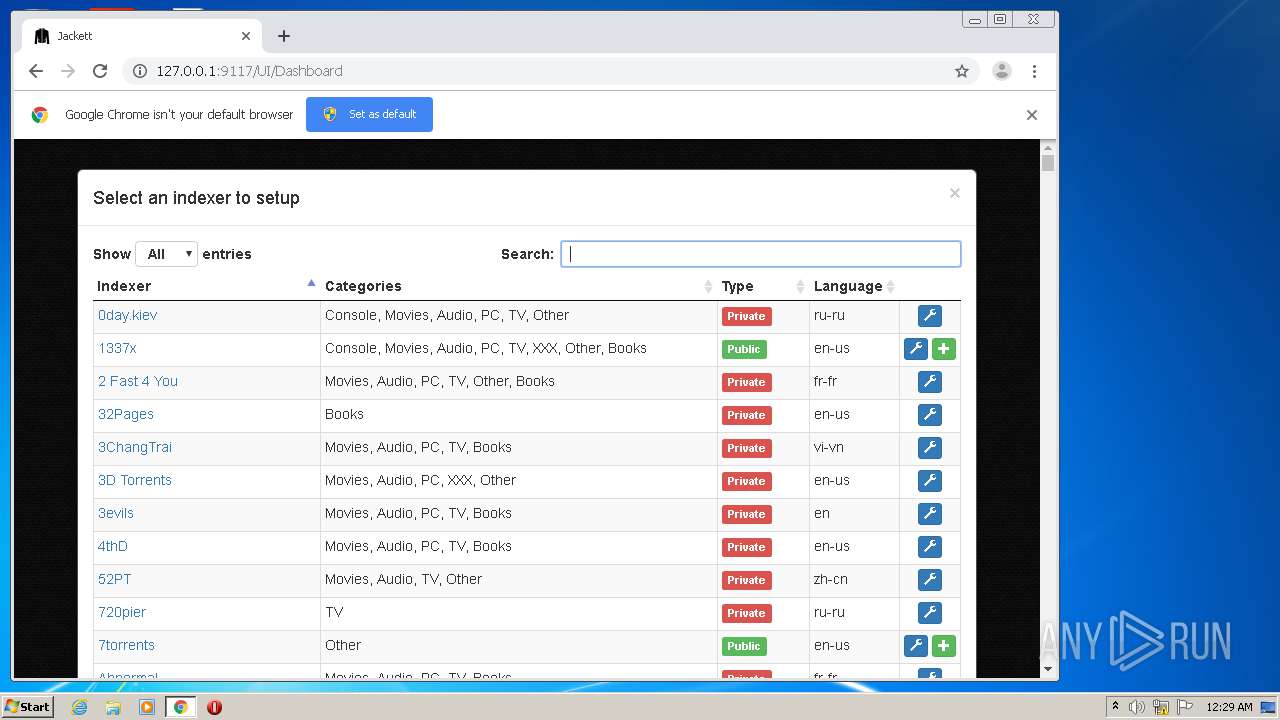Select the Jackett browser tab
Screen dimensions: 1280x720
[x=140, y=36]
